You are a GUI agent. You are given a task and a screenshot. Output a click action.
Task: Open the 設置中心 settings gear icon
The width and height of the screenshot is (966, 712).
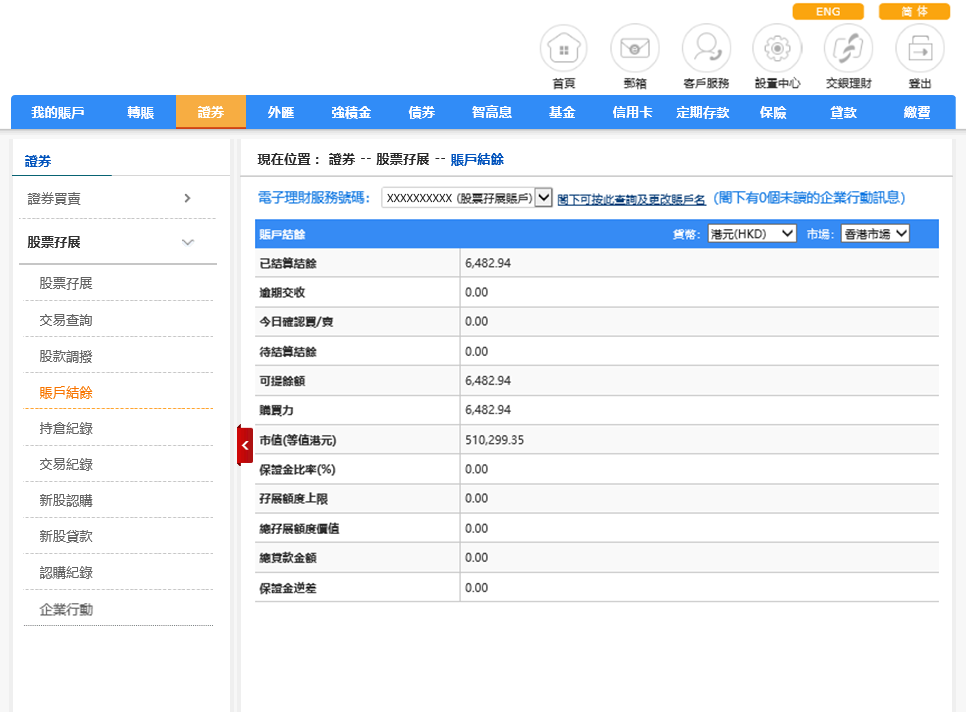[777, 48]
